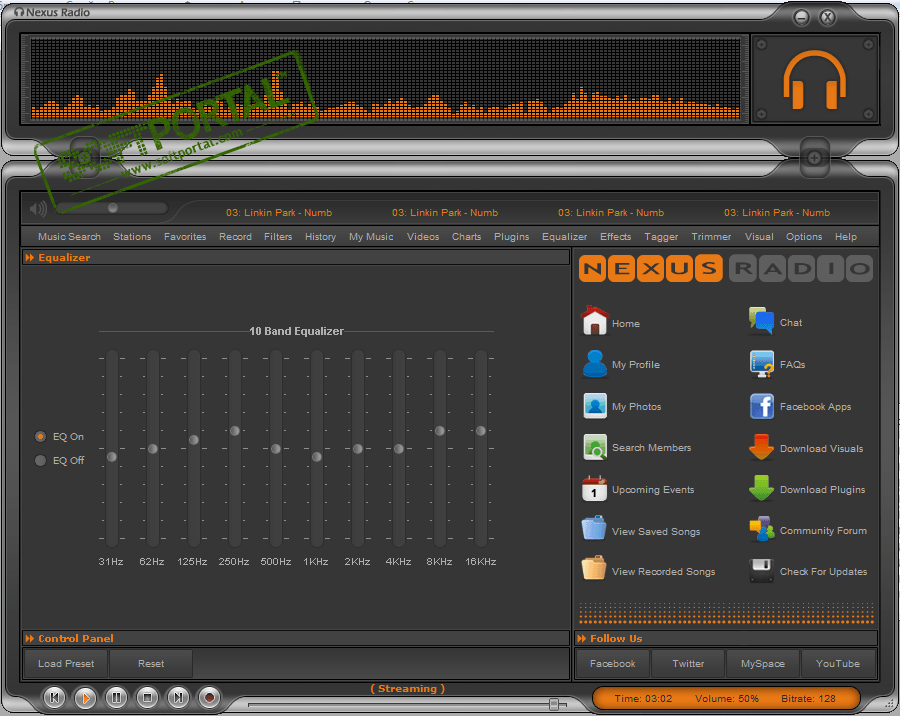Click the Search Members magnifier icon
Image resolution: width=900 pixels, height=716 pixels.
[x=595, y=447]
